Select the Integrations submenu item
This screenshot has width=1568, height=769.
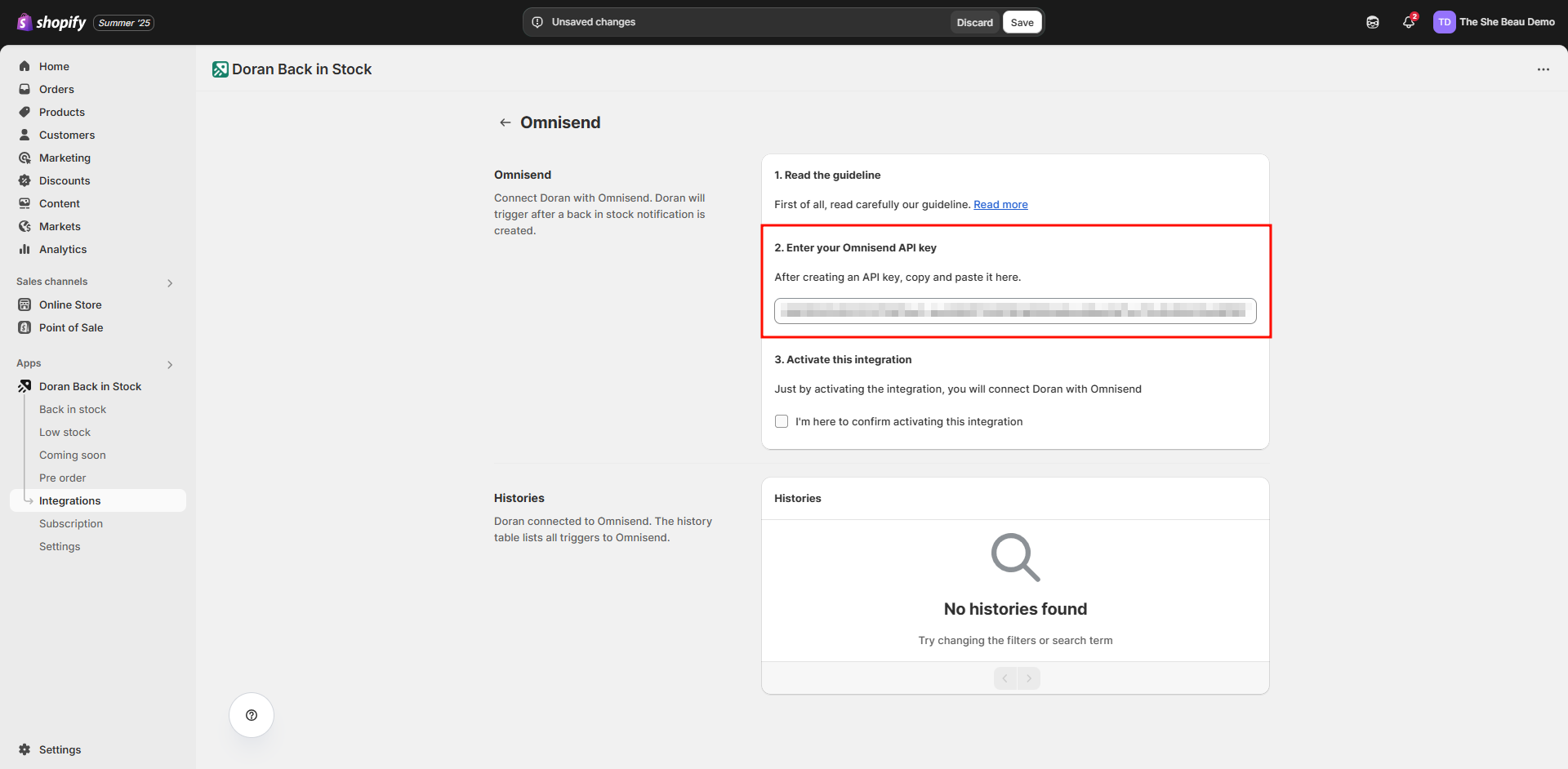pos(98,500)
